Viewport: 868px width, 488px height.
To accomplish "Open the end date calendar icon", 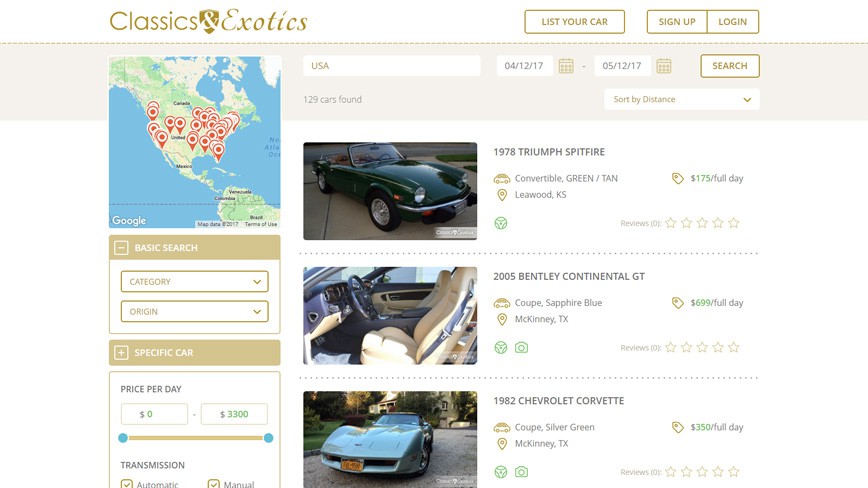I will point(664,66).
